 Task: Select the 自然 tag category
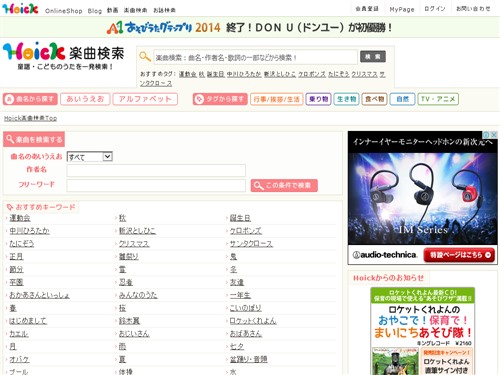pyautogui.click(x=402, y=99)
